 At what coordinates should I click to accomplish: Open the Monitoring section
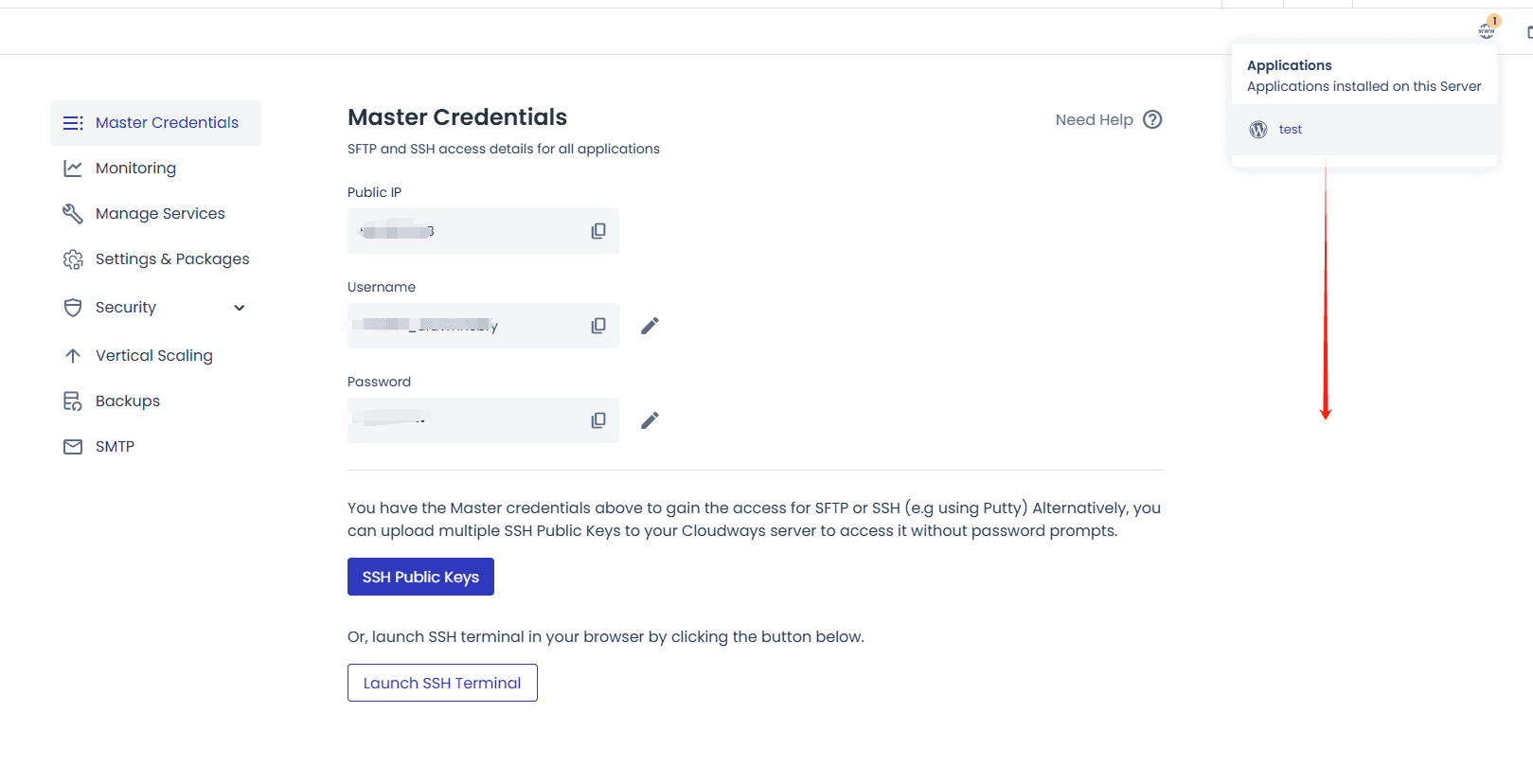coord(135,169)
